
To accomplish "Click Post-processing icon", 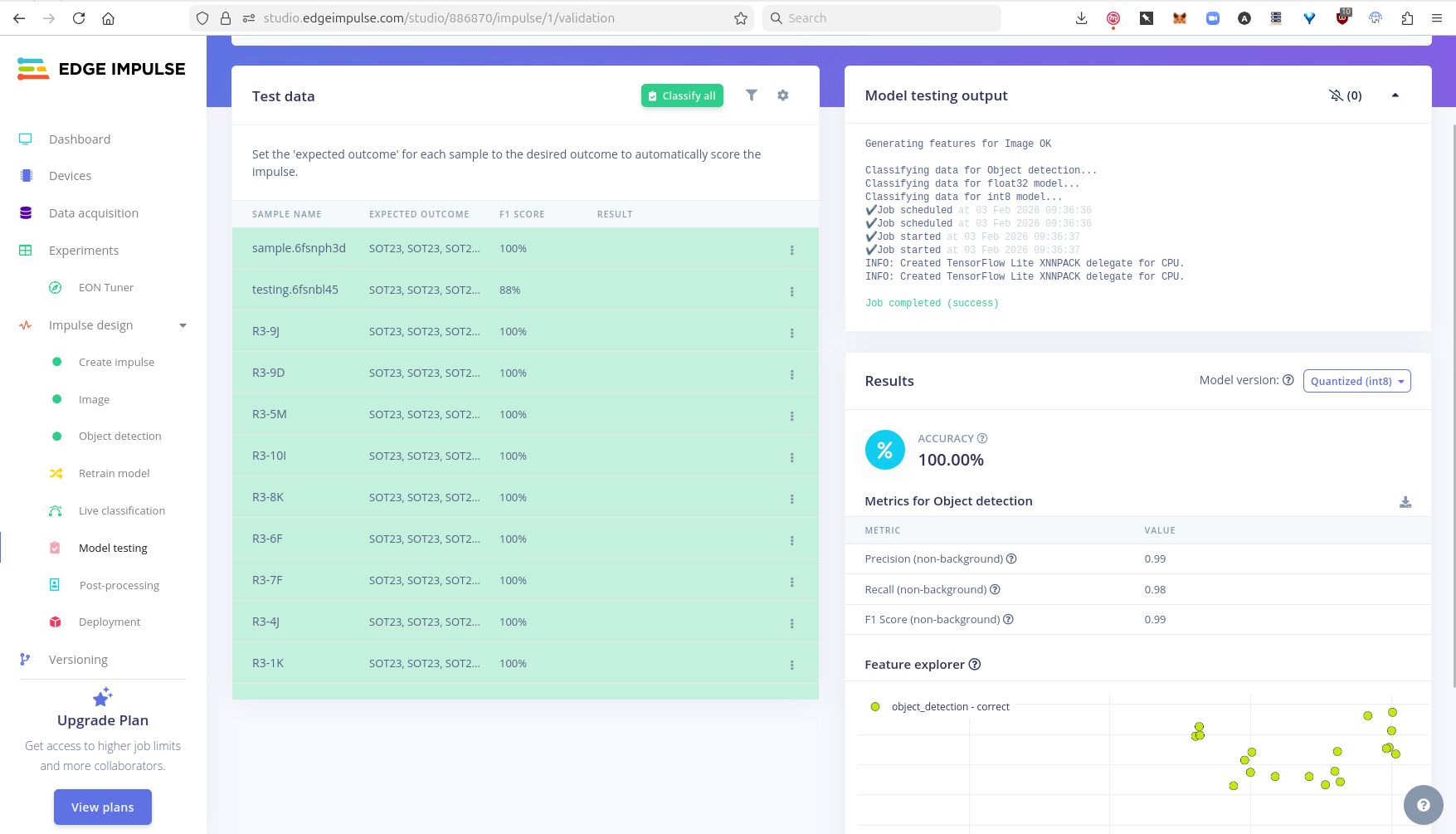I will [x=55, y=585].
